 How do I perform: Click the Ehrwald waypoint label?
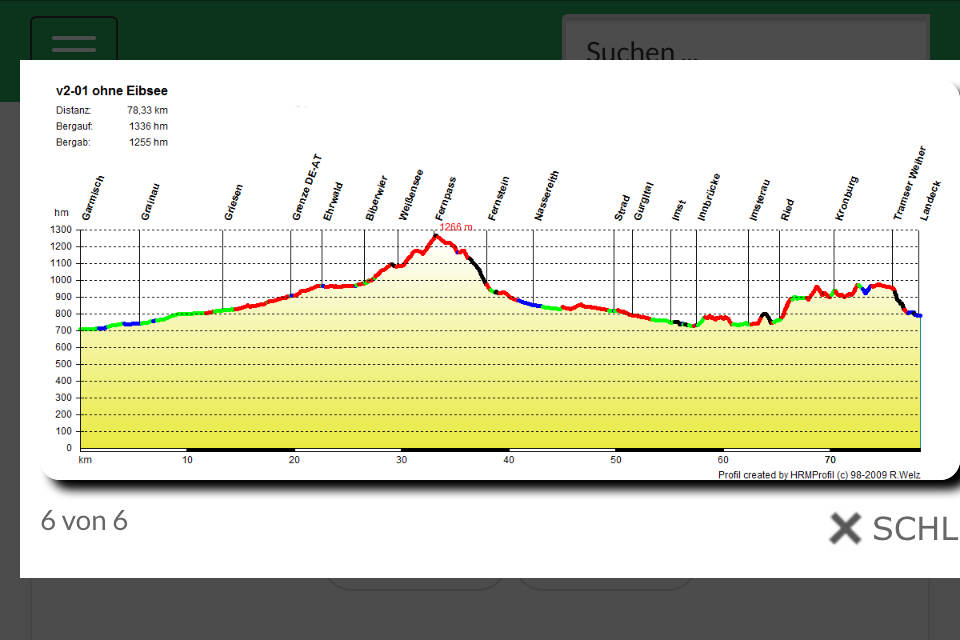pyautogui.click(x=333, y=201)
